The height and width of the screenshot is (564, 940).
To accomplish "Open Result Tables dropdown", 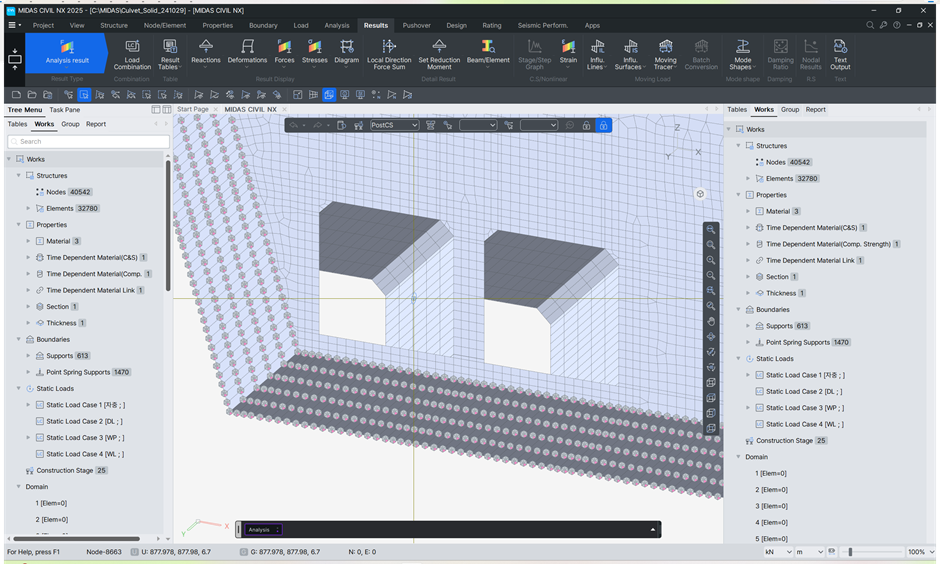I will tap(170, 55).
